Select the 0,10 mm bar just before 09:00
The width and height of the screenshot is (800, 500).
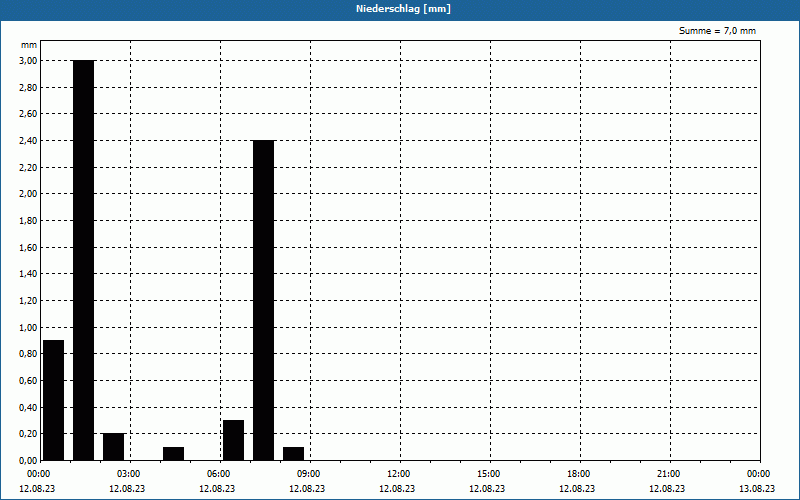(293, 454)
